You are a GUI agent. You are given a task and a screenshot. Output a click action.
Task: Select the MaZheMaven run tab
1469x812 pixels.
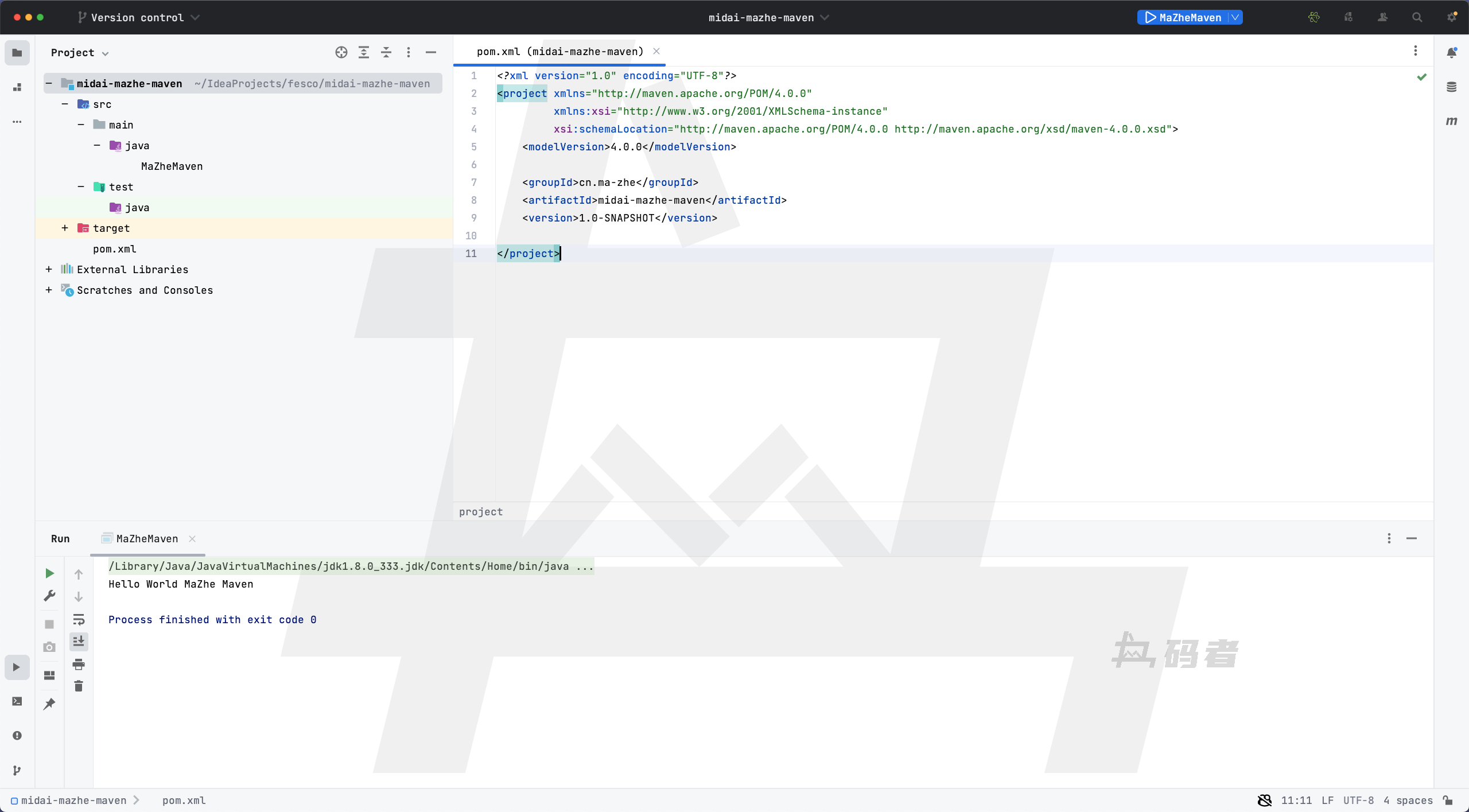pyautogui.click(x=147, y=539)
